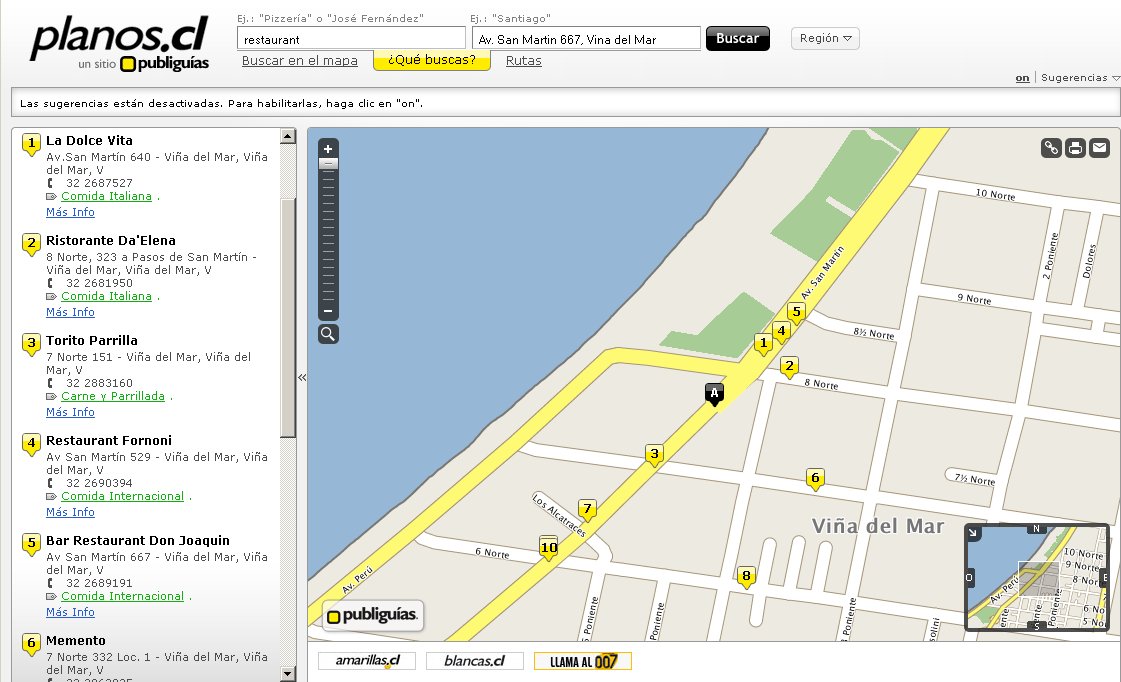Send the map by email envelope icon
The image size is (1121, 682).
1100,148
